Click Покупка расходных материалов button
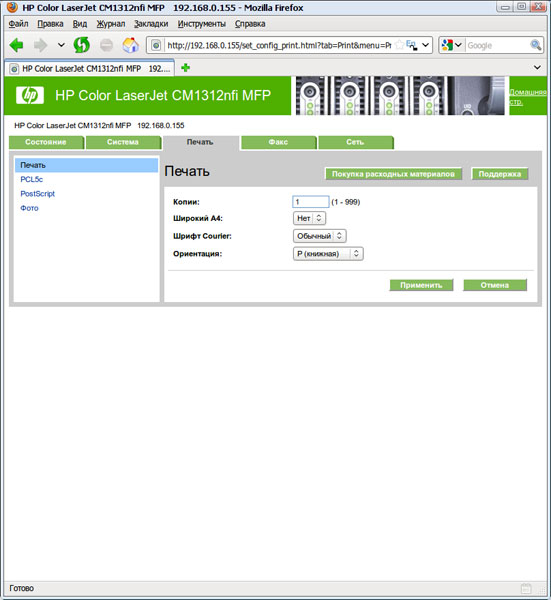The width and height of the screenshot is (551, 600). (393, 174)
